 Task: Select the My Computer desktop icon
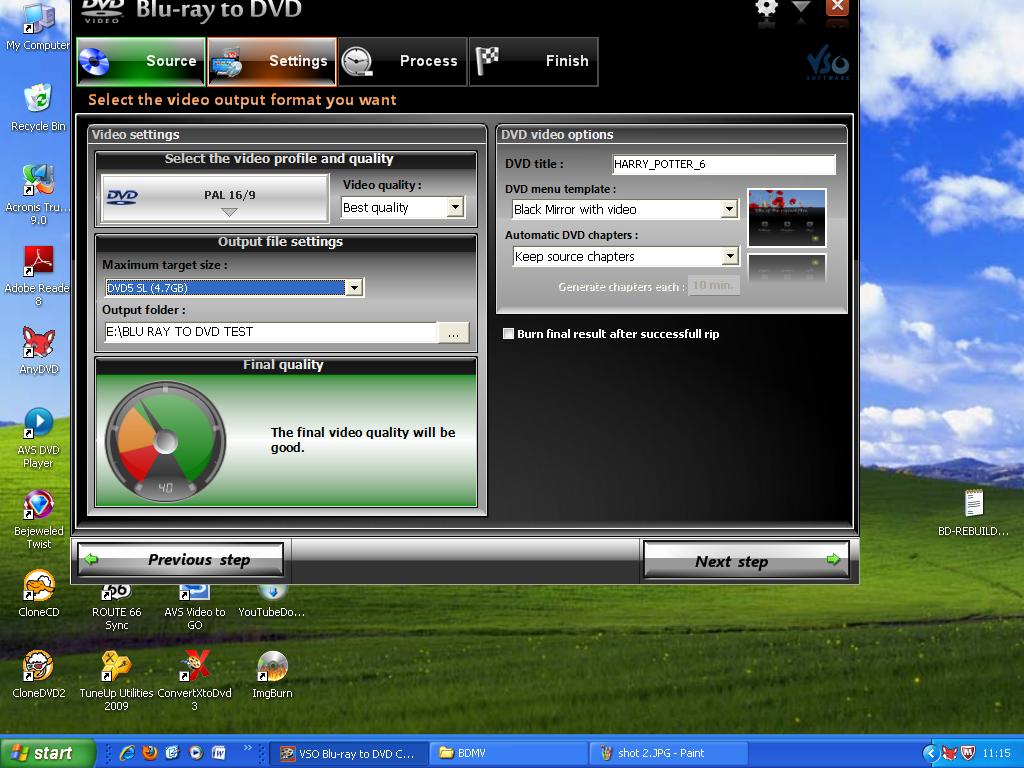coord(38,28)
